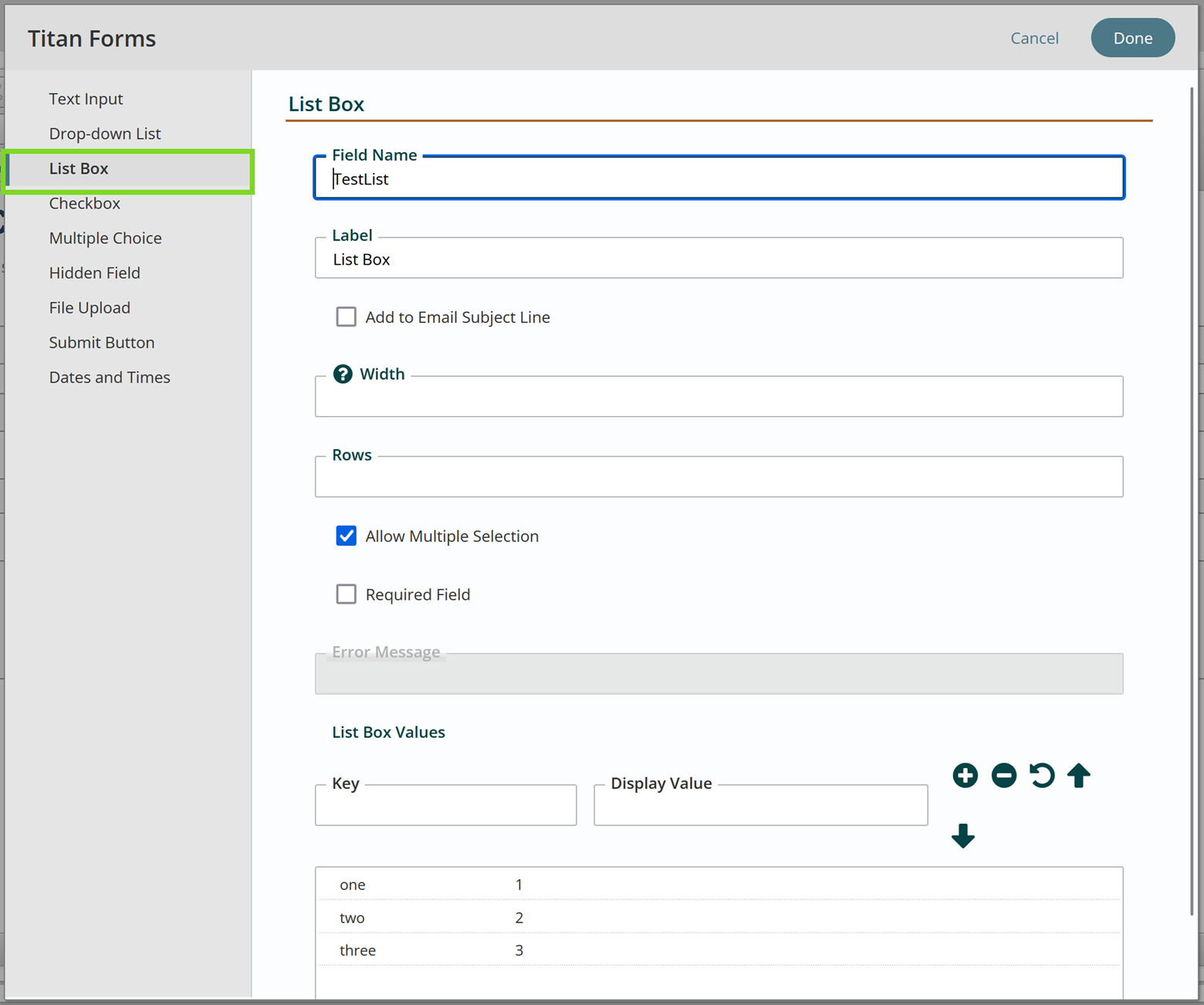This screenshot has height=1005, width=1204.
Task: Click the remove value minus icon
Action: pyautogui.click(x=1003, y=775)
